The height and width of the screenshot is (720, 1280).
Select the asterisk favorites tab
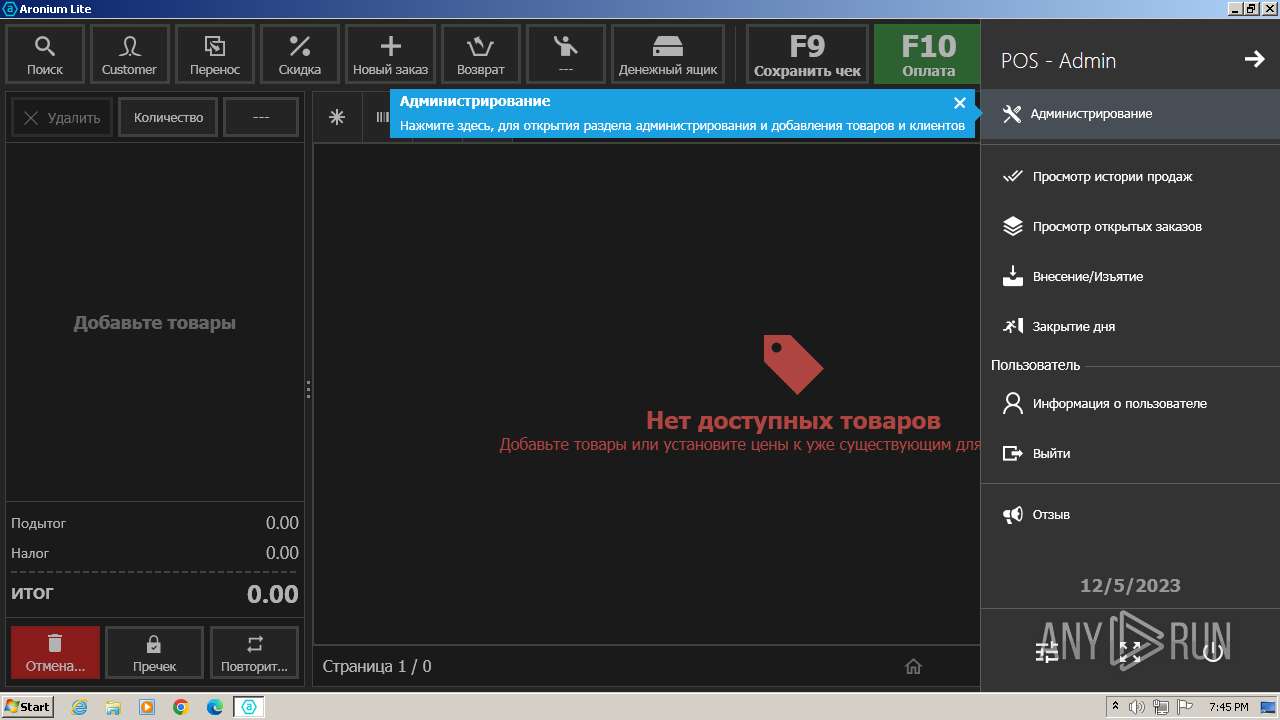(x=337, y=118)
